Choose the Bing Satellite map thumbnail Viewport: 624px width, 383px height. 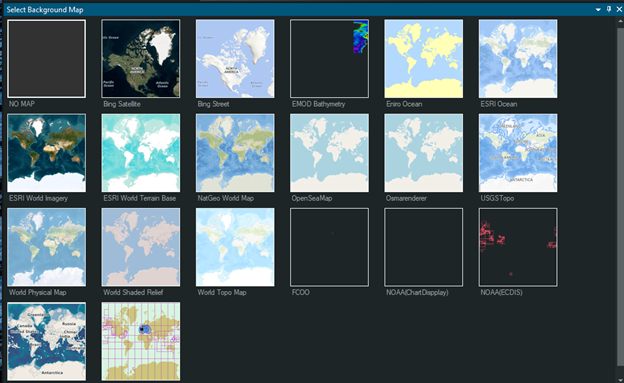[140, 59]
